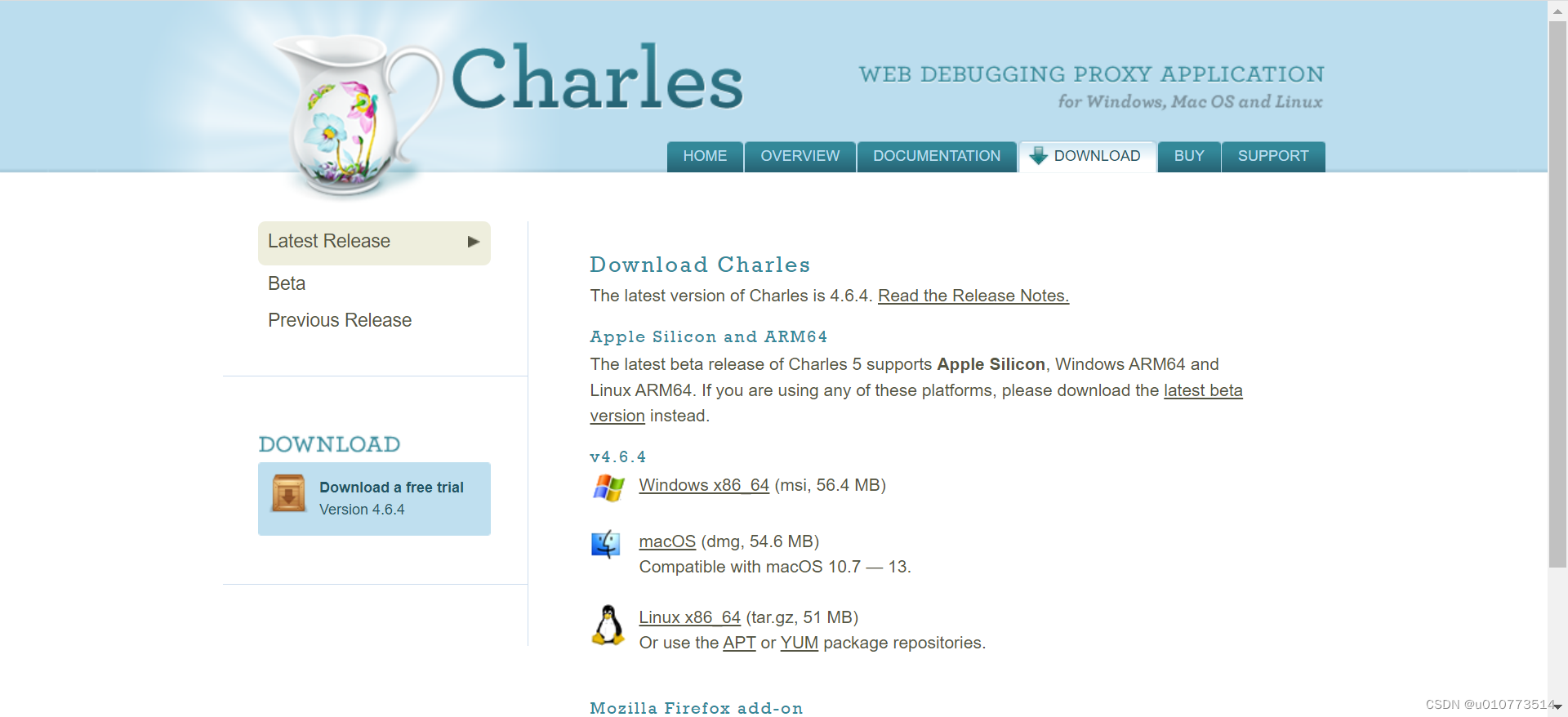Select Beta in the sidebar
The height and width of the screenshot is (717, 1568).
(x=287, y=283)
